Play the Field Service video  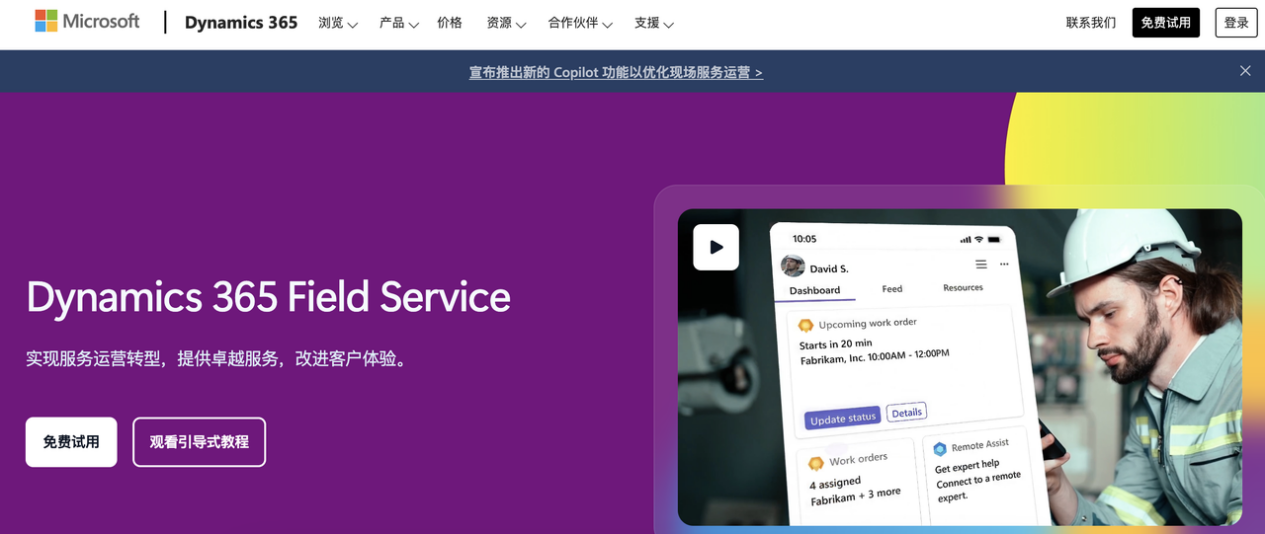coord(716,247)
